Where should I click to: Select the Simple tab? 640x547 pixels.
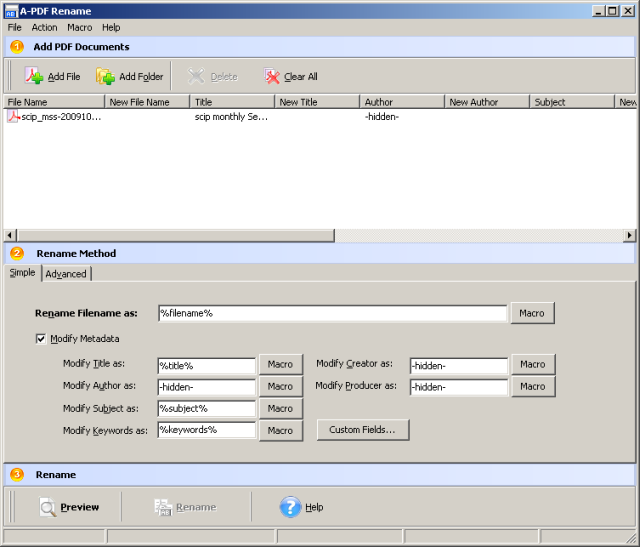point(22,272)
